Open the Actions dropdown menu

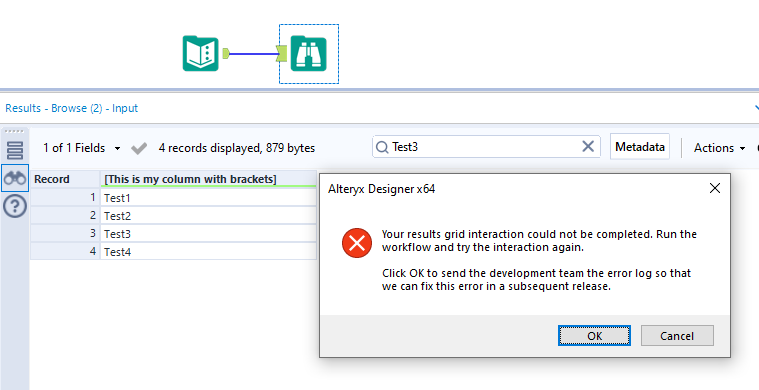pos(719,148)
